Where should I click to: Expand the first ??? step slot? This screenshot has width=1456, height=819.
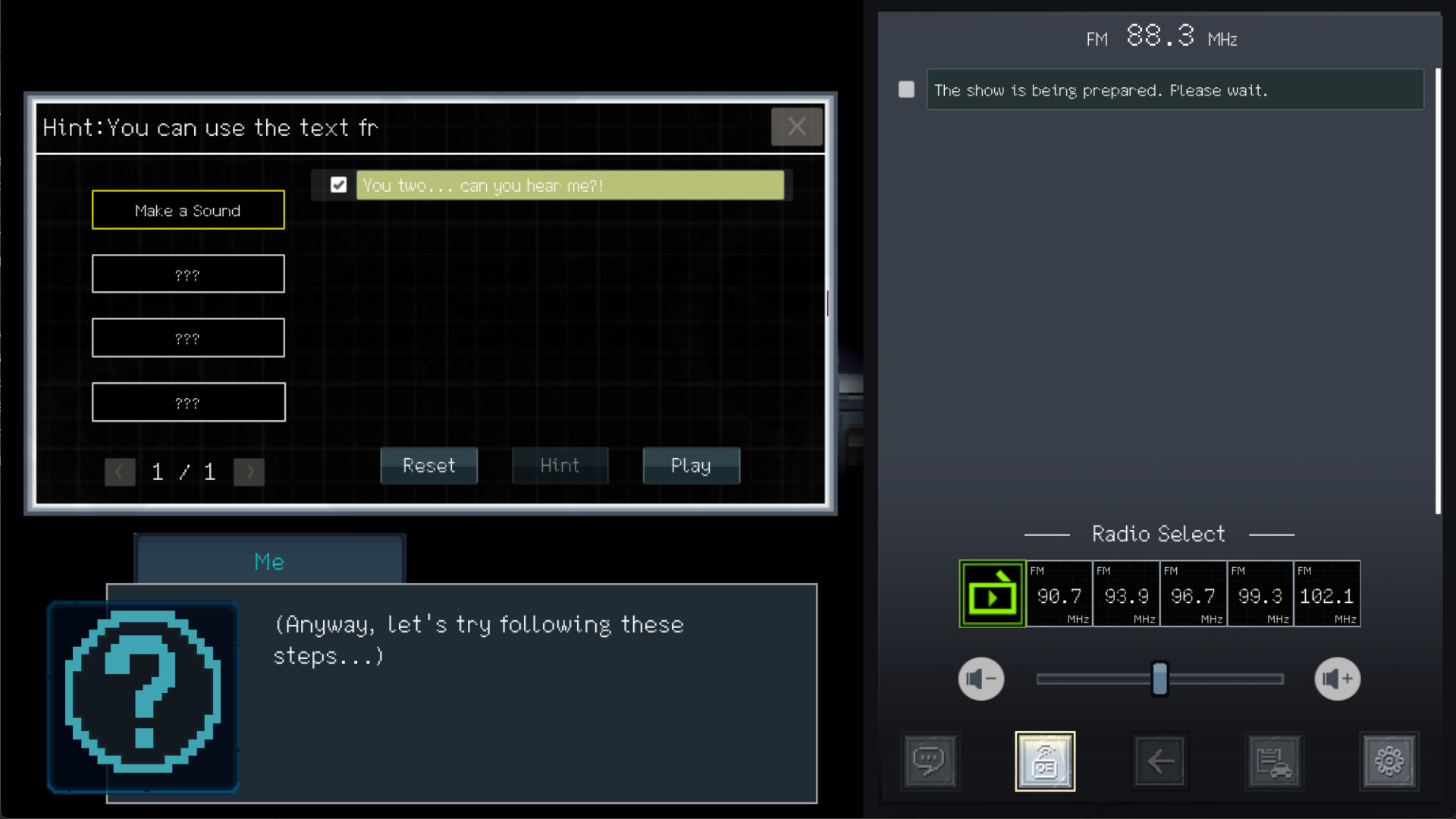pyautogui.click(x=187, y=274)
